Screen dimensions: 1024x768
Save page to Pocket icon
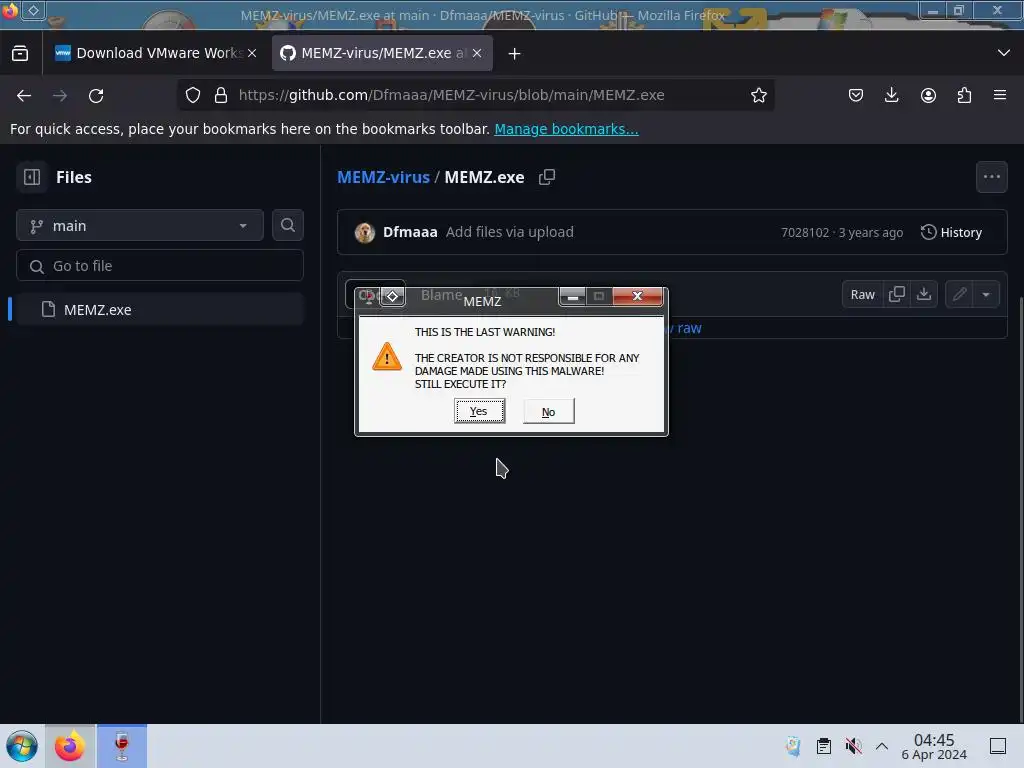(x=856, y=95)
